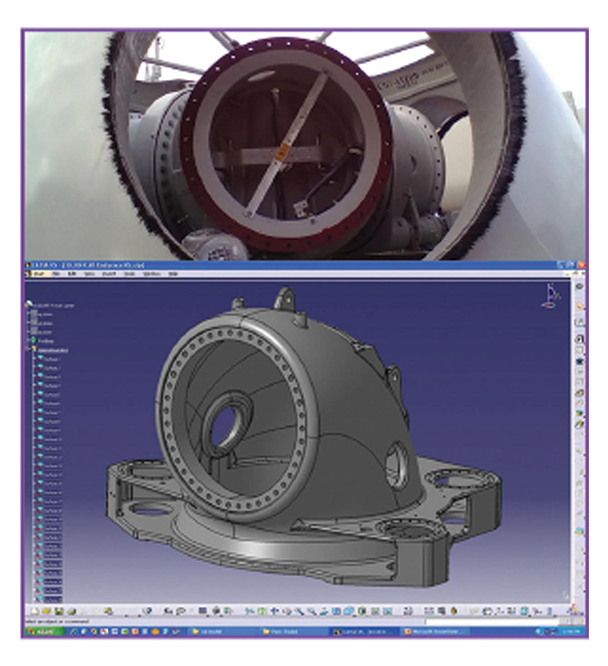The image size is (608, 666).
Task: Open the Edit menu
Action: [x=72, y=274]
